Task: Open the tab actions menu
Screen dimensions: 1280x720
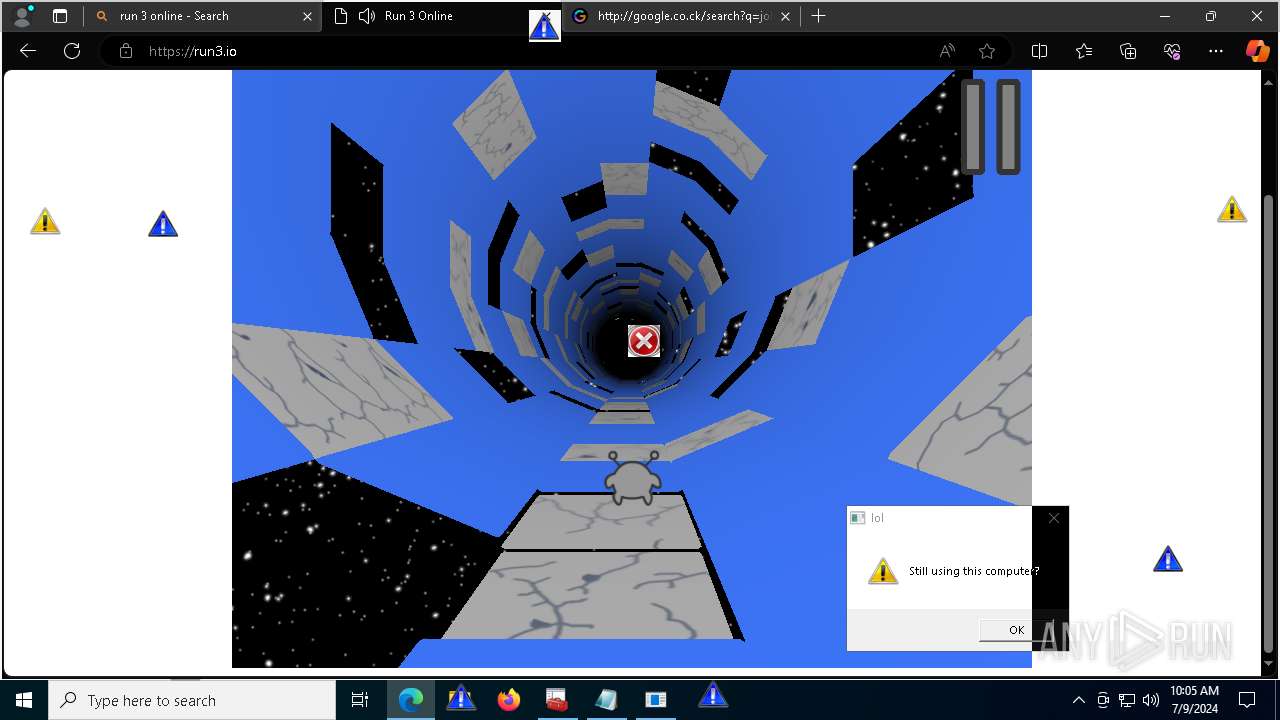Action: pyautogui.click(x=60, y=16)
